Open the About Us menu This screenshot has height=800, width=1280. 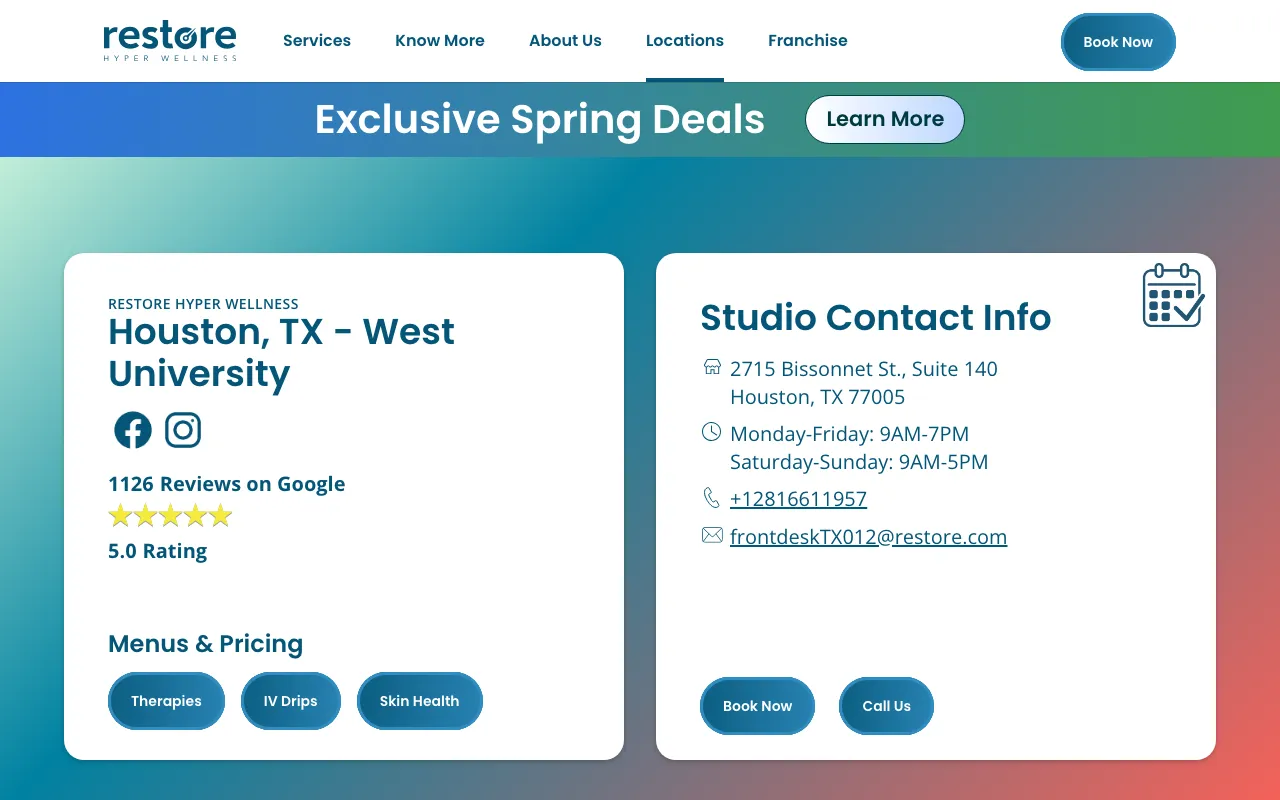(x=565, y=40)
